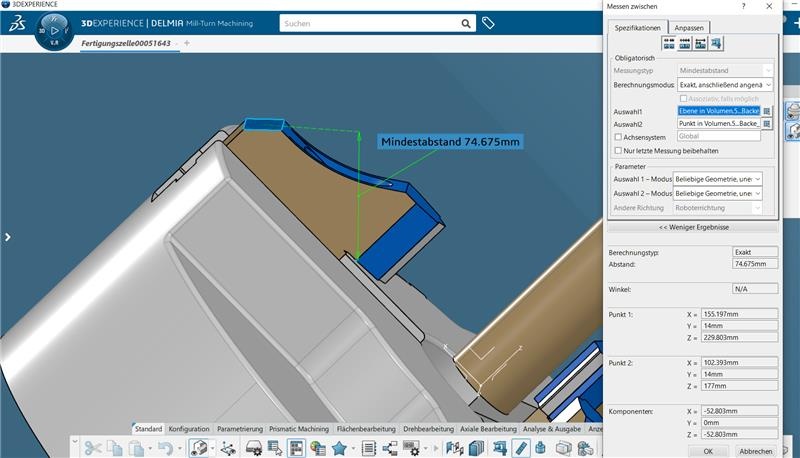Click the Mindestabstand 74.675mm label

[450, 142]
